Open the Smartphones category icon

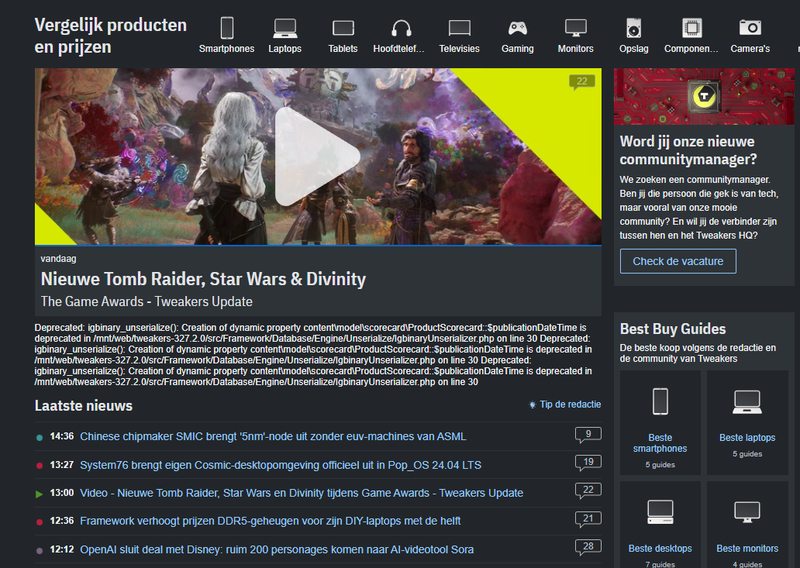coord(227,28)
